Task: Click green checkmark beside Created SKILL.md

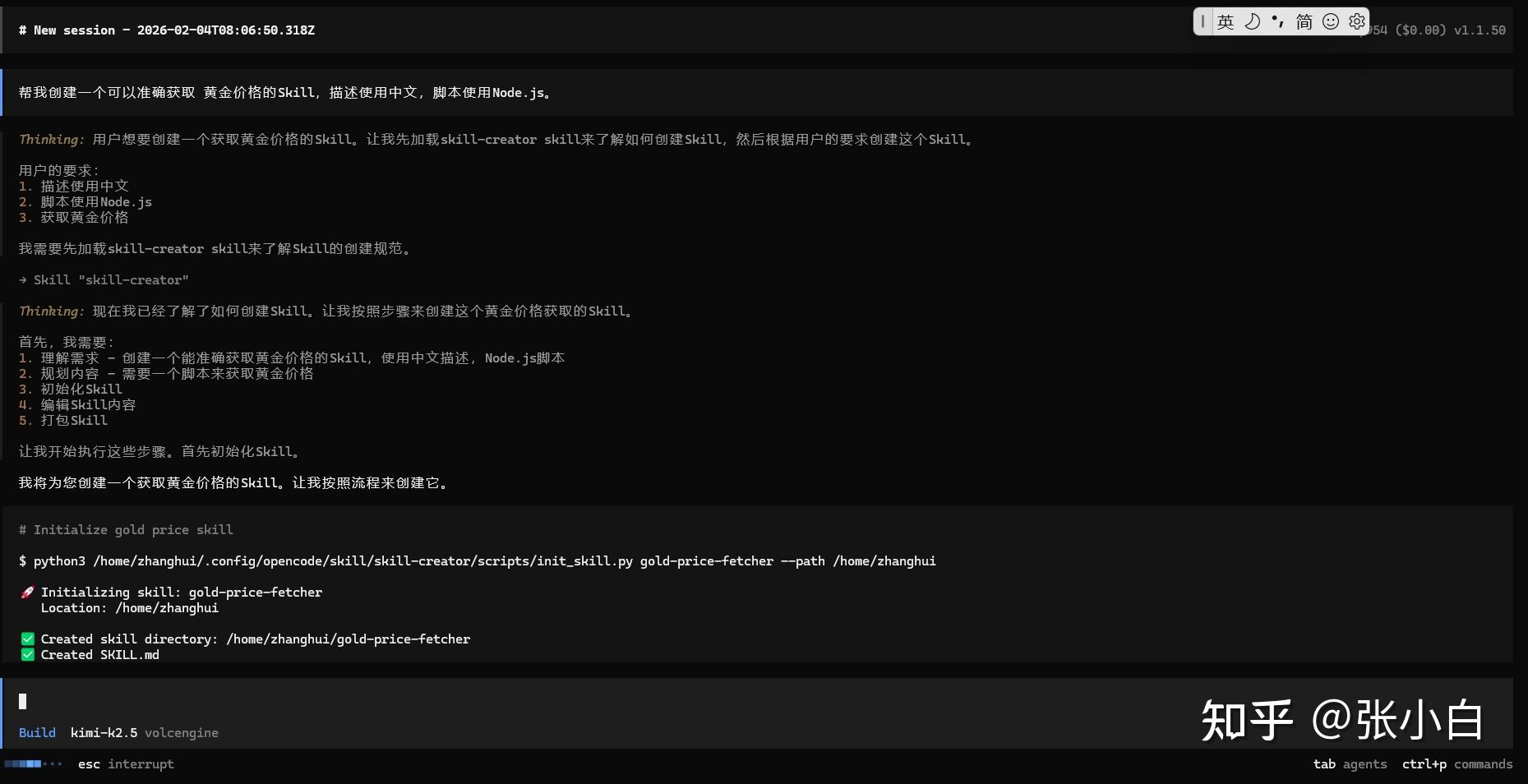Action: tap(27, 655)
